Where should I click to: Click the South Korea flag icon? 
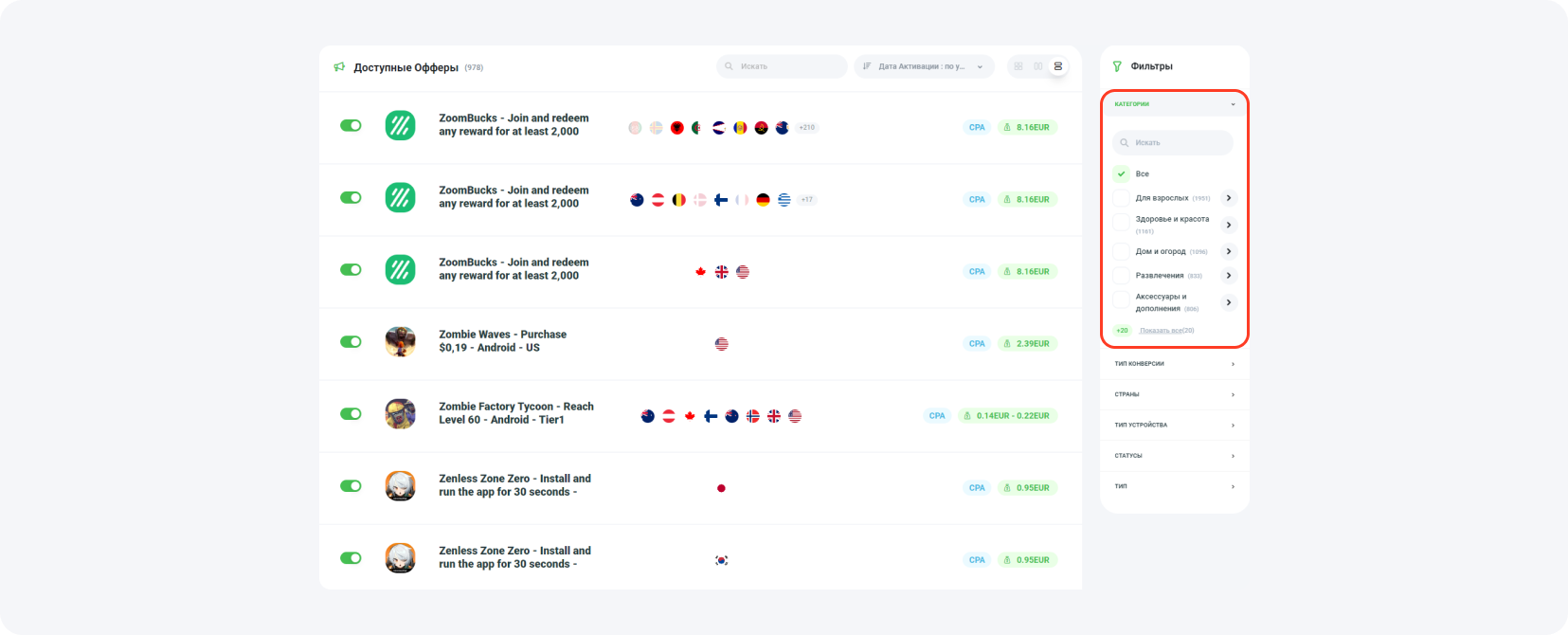point(721,560)
